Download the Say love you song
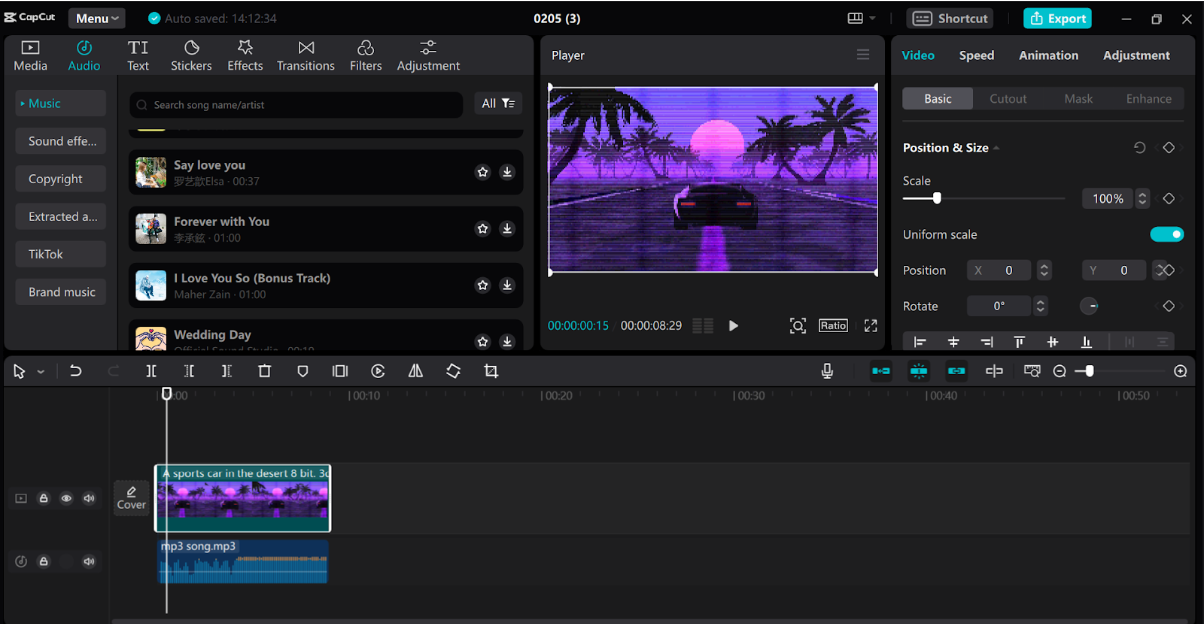This screenshot has width=1204, height=624. pos(507,172)
